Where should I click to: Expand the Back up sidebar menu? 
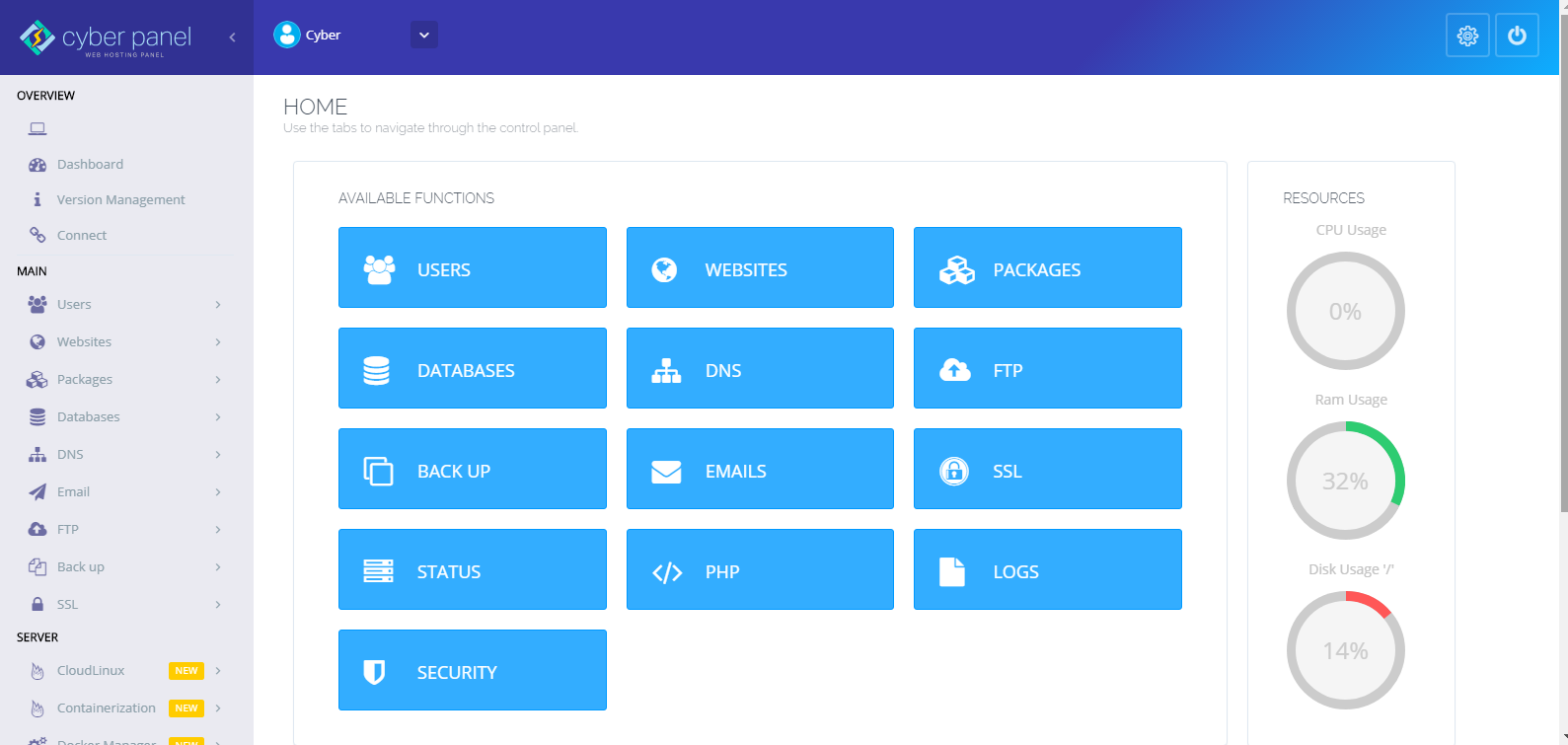point(126,566)
